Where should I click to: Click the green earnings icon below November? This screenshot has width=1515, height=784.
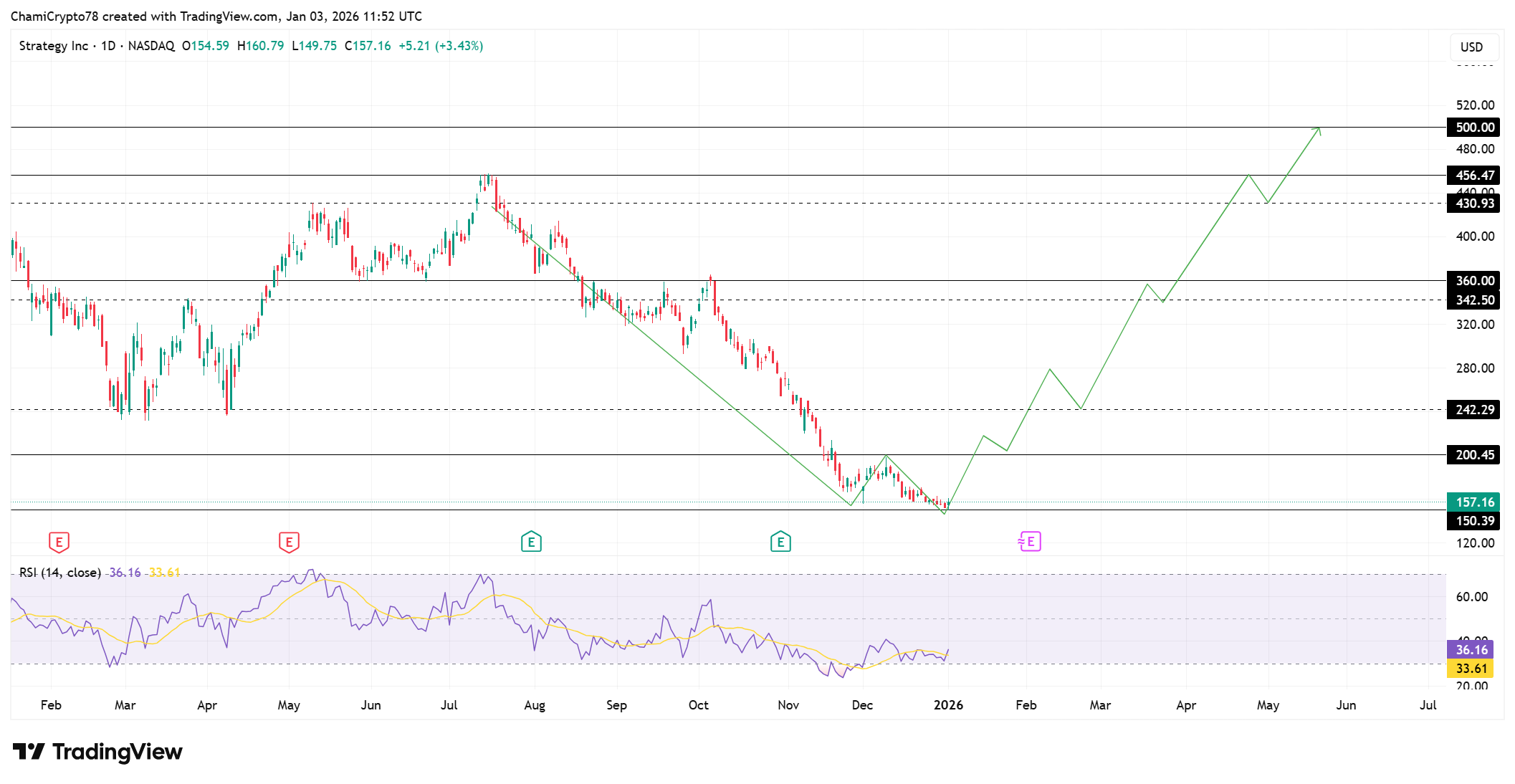780,542
